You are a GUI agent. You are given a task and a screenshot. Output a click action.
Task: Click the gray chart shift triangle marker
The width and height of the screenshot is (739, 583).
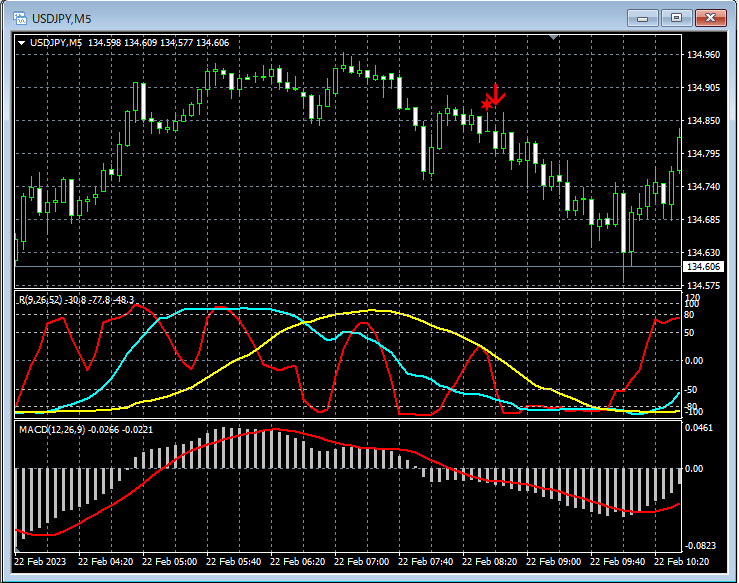coord(555,38)
